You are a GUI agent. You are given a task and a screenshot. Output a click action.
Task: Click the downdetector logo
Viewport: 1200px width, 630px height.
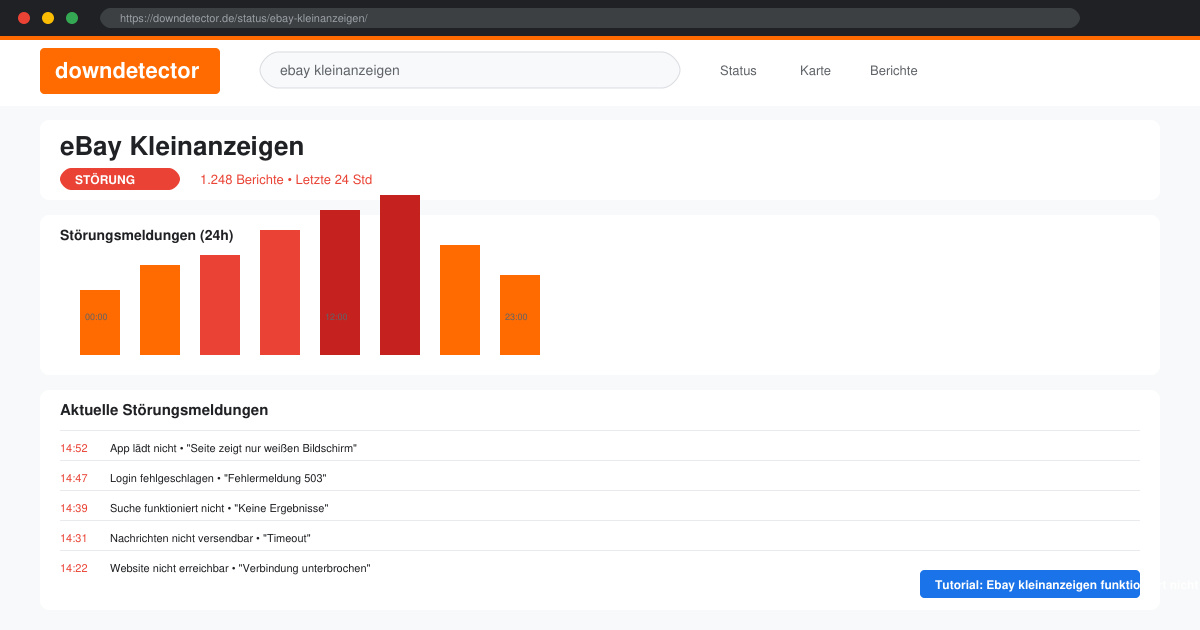(130, 71)
